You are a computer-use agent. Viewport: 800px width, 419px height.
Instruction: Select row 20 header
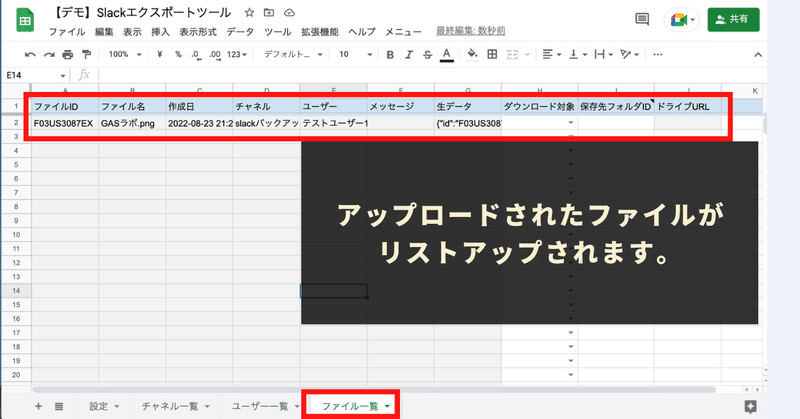click(x=16, y=375)
